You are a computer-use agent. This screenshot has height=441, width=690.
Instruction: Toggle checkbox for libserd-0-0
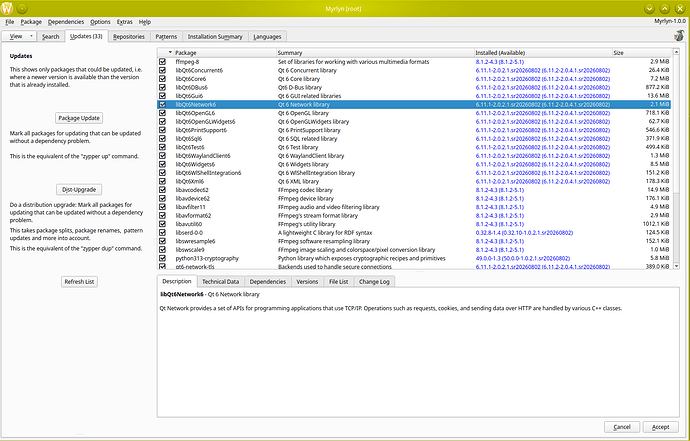[x=162, y=232]
